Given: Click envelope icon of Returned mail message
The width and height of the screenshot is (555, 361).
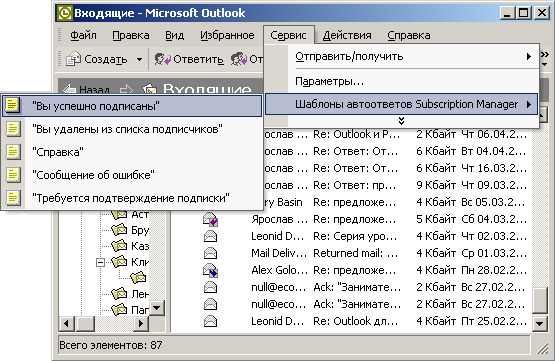Looking at the screenshot, I should pyautogui.click(x=210, y=253).
